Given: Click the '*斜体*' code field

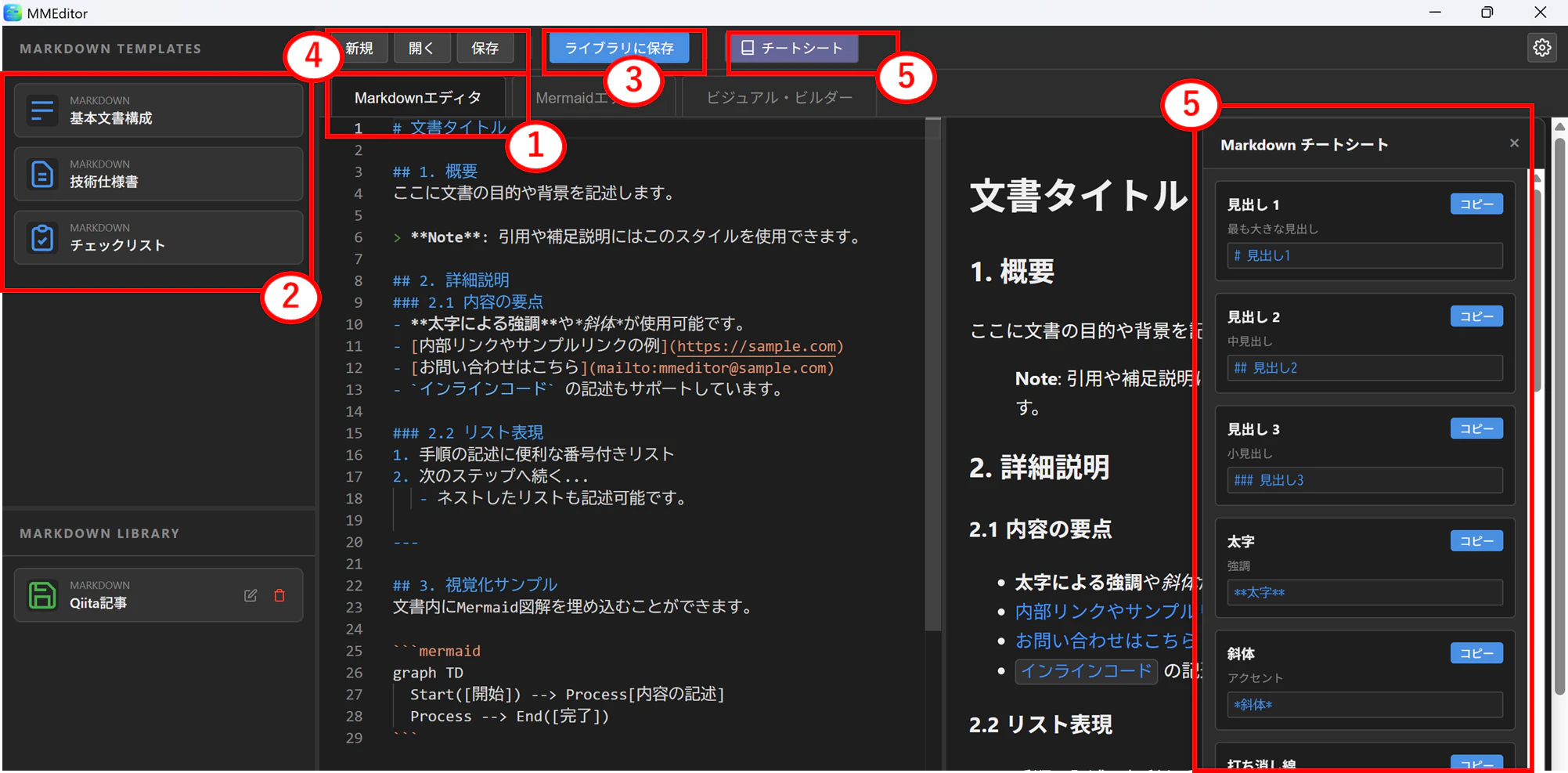Looking at the screenshot, I should pos(1364,705).
